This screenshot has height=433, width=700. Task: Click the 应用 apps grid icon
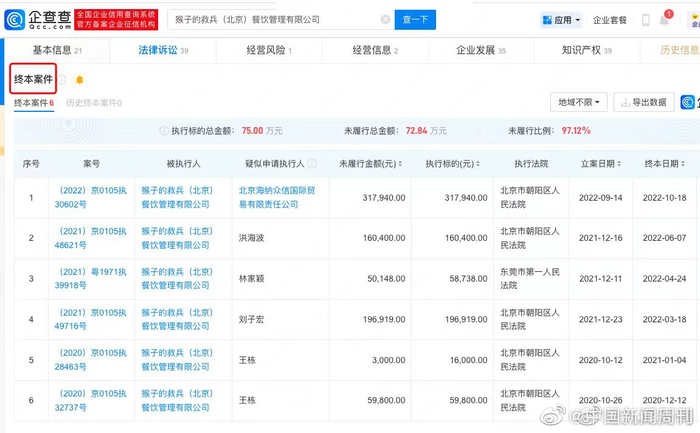[x=548, y=20]
